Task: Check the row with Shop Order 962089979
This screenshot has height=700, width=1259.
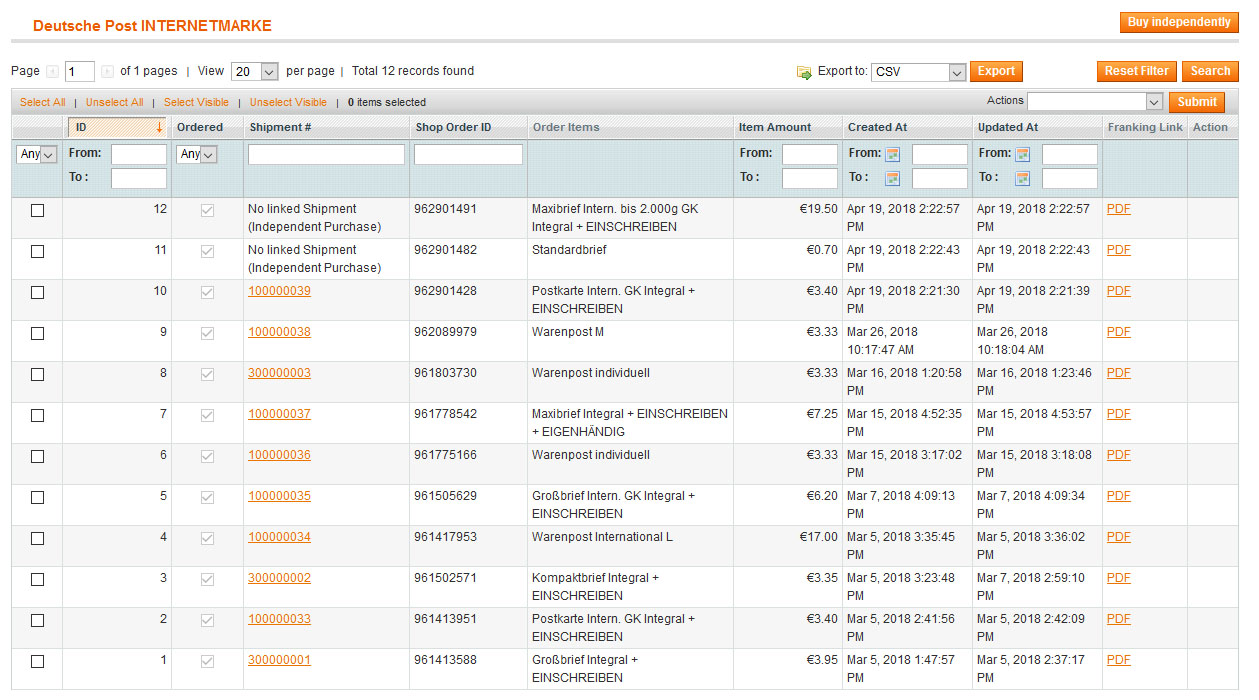Action: pos(37,333)
